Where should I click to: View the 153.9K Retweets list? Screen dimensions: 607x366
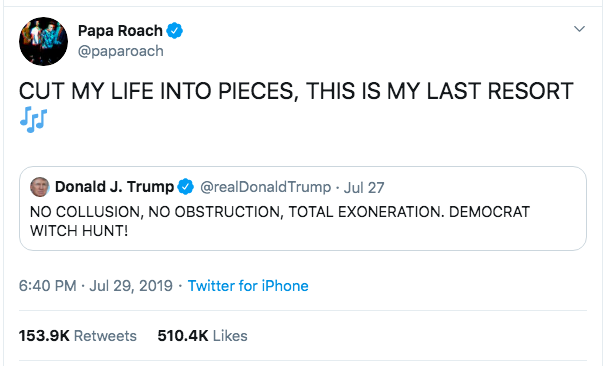coord(78,336)
